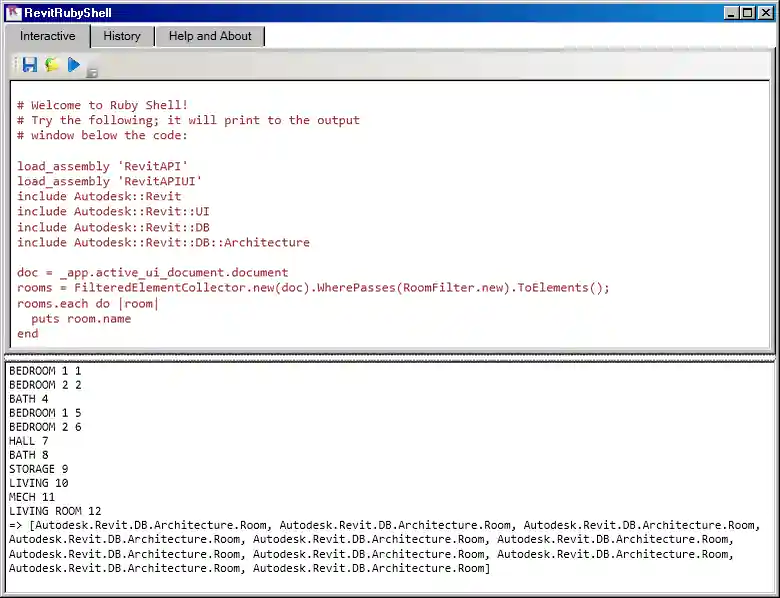Click the 'STORAGE 9' line in output
780x598 pixels.
39,469
